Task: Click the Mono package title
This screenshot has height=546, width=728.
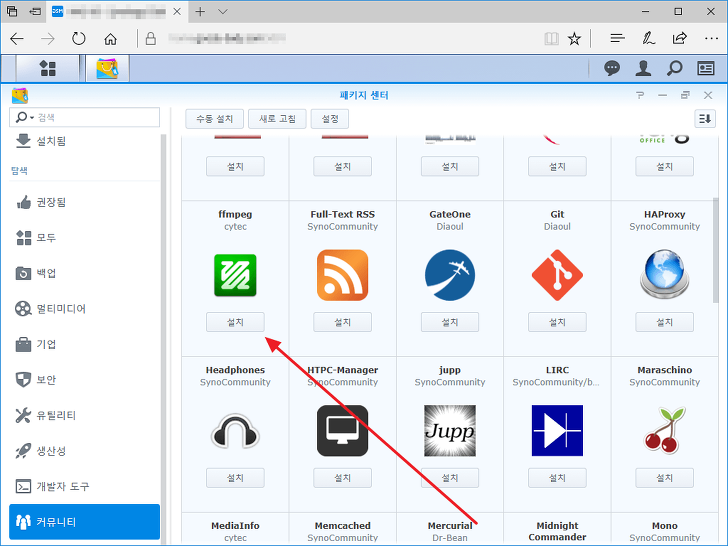Action: pyautogui.click(x=664, y=526)
